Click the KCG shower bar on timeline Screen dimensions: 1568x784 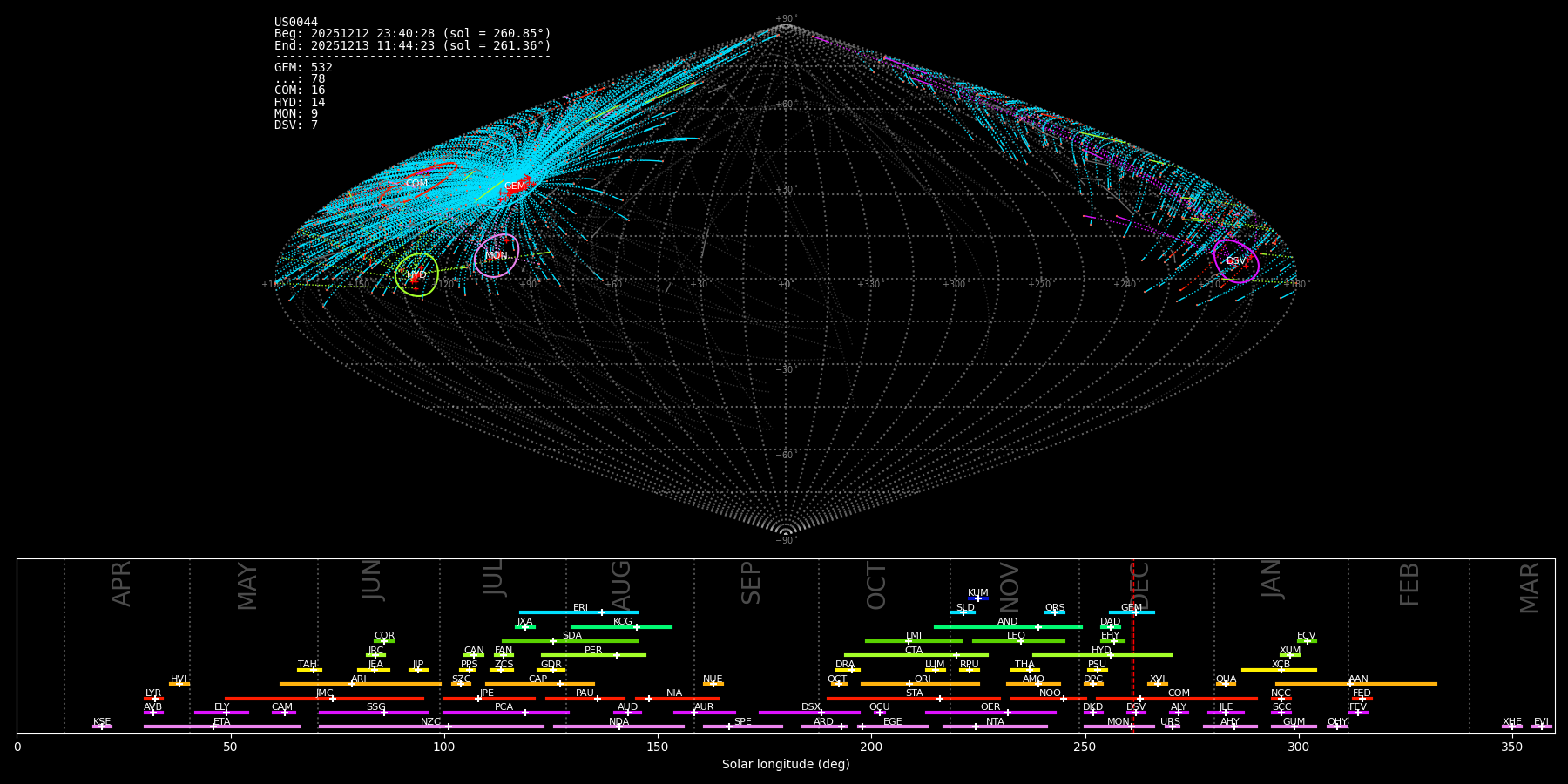tap(621, 627)
